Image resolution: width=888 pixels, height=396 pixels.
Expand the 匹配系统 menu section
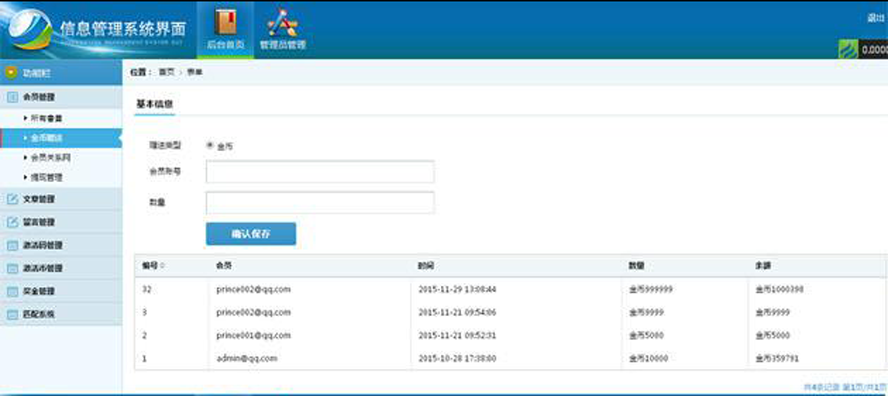coord(61,314)
